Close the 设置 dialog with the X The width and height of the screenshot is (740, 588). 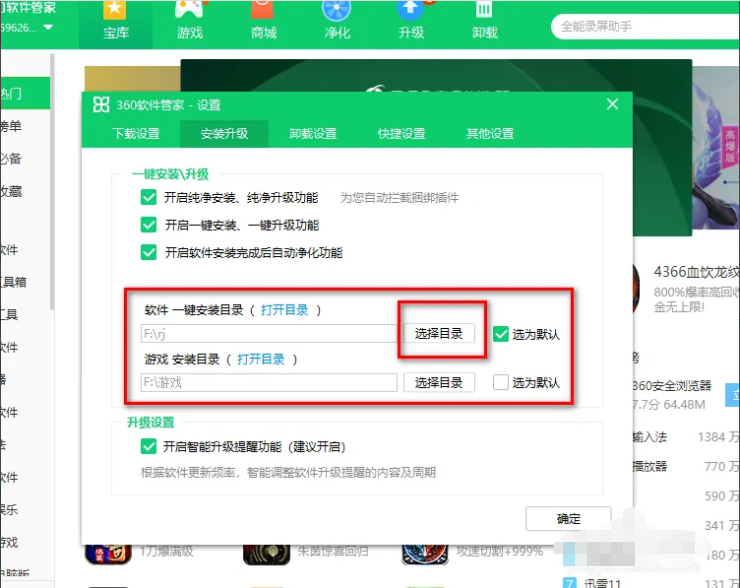coord(612,104)
